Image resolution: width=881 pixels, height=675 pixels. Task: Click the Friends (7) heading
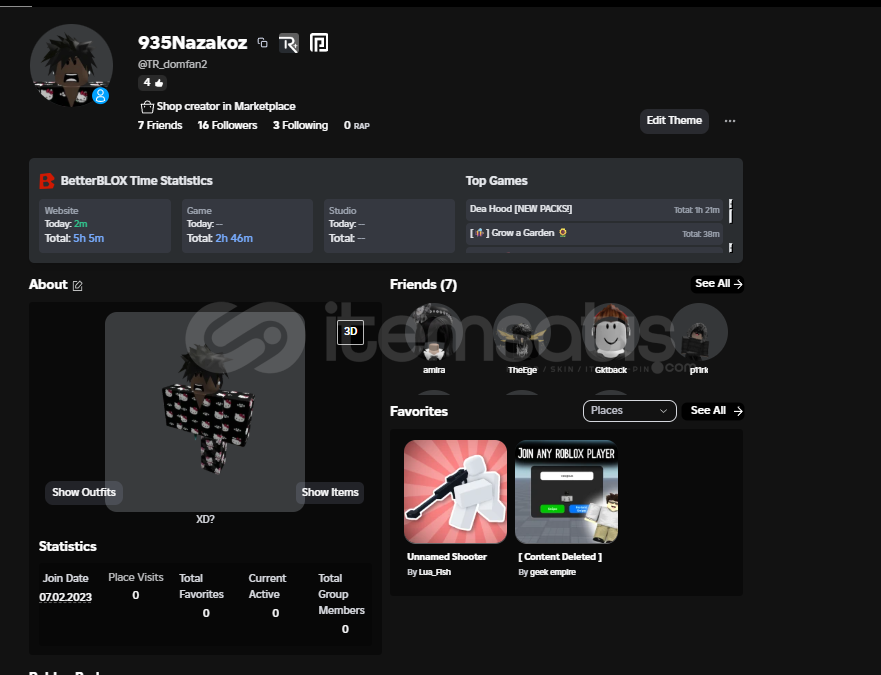[x=423, y=285]
